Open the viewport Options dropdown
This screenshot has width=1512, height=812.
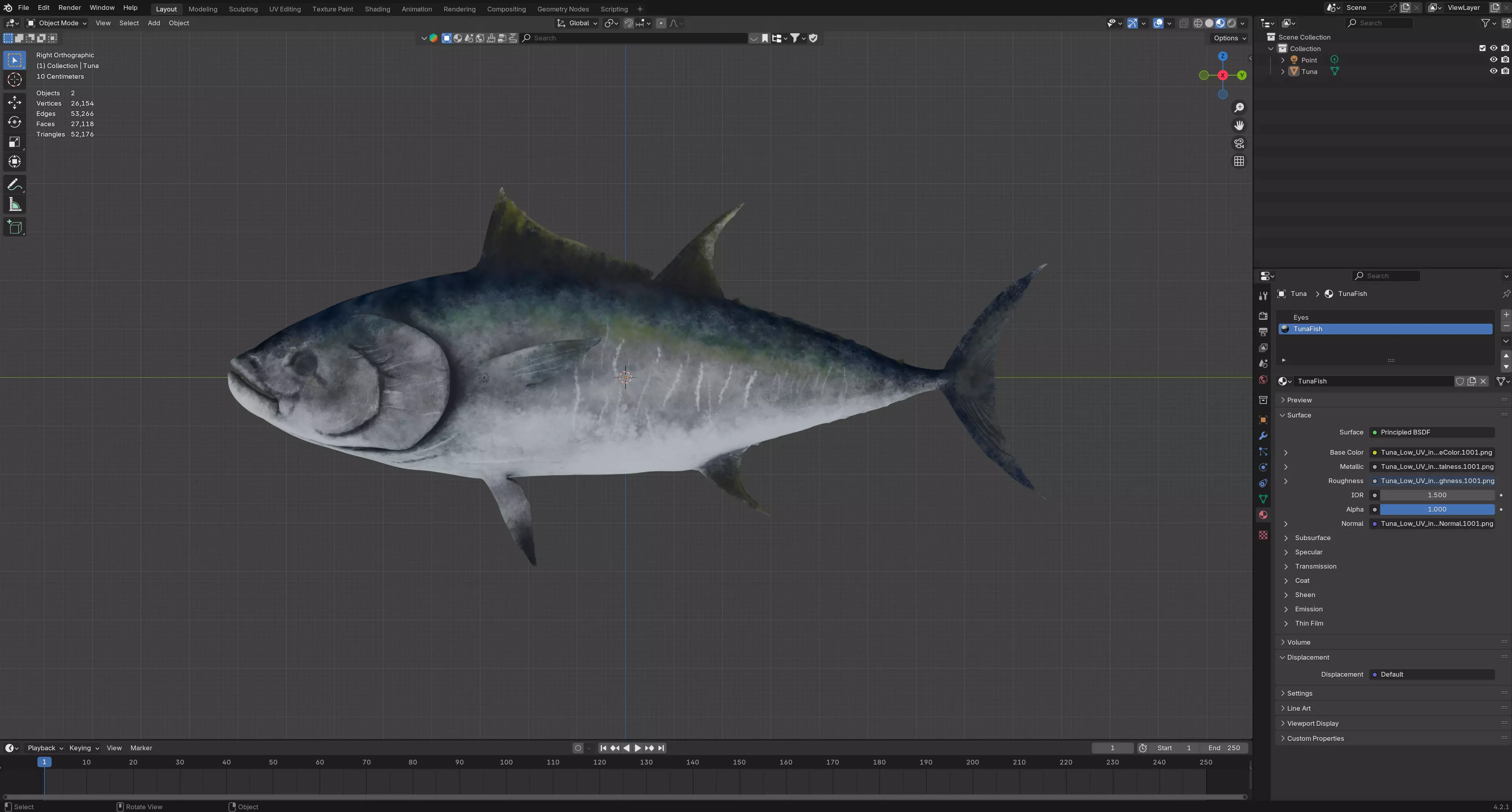click(x=1230, y=38)
